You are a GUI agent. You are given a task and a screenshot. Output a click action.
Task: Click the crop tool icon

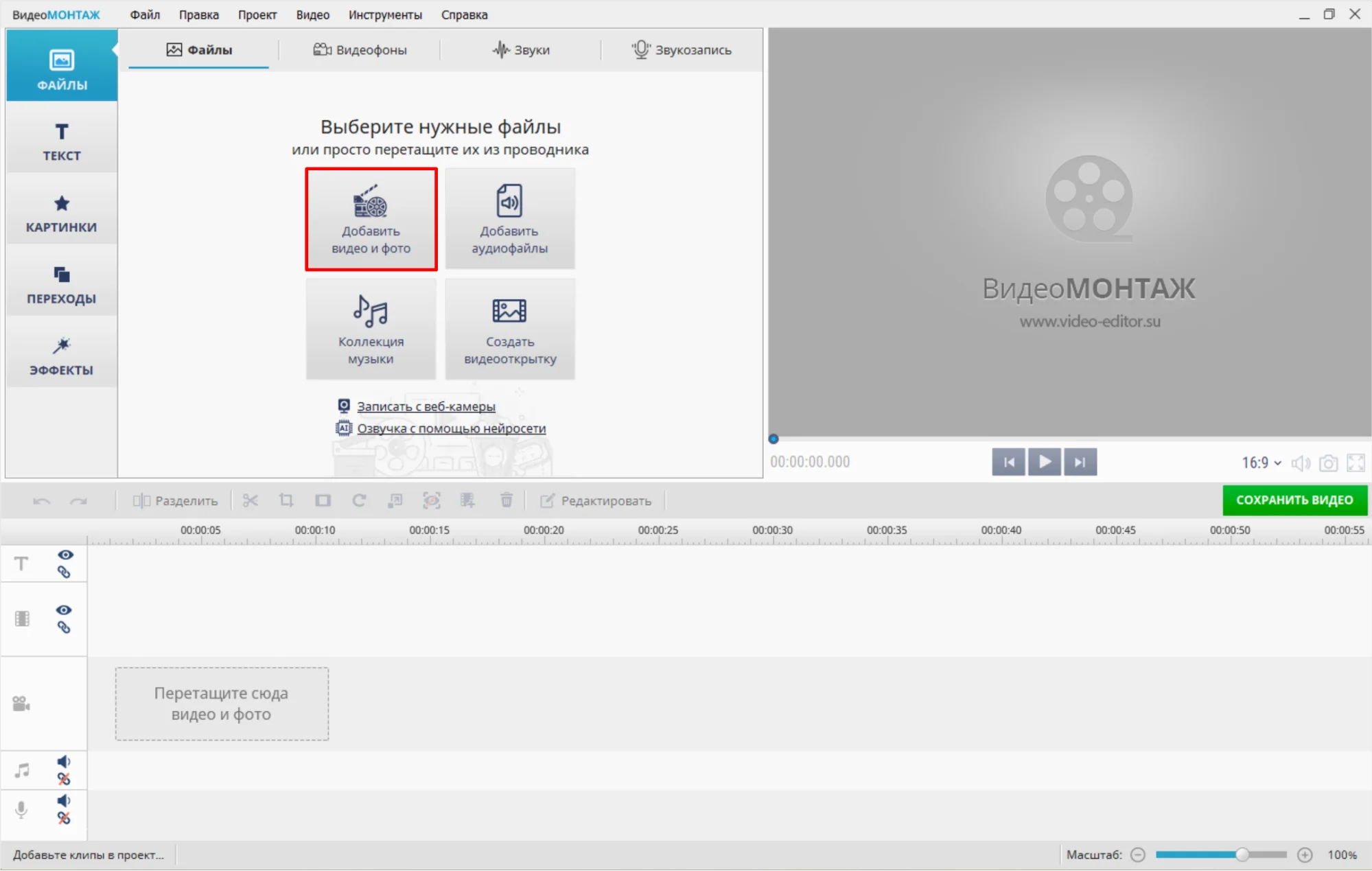pyautogui.click(x=286, y=500)
